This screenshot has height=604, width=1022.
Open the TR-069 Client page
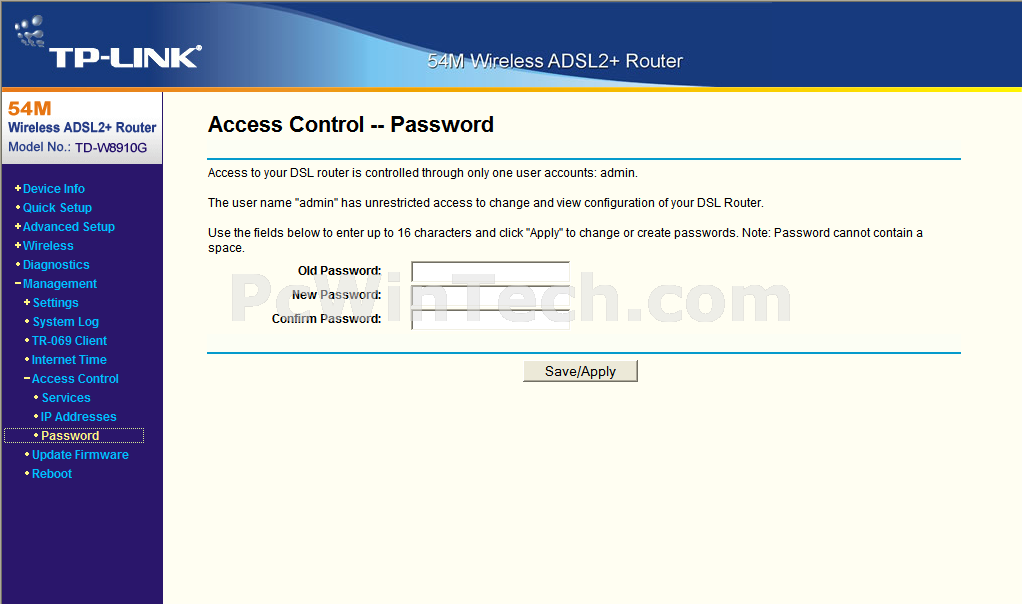69,341
